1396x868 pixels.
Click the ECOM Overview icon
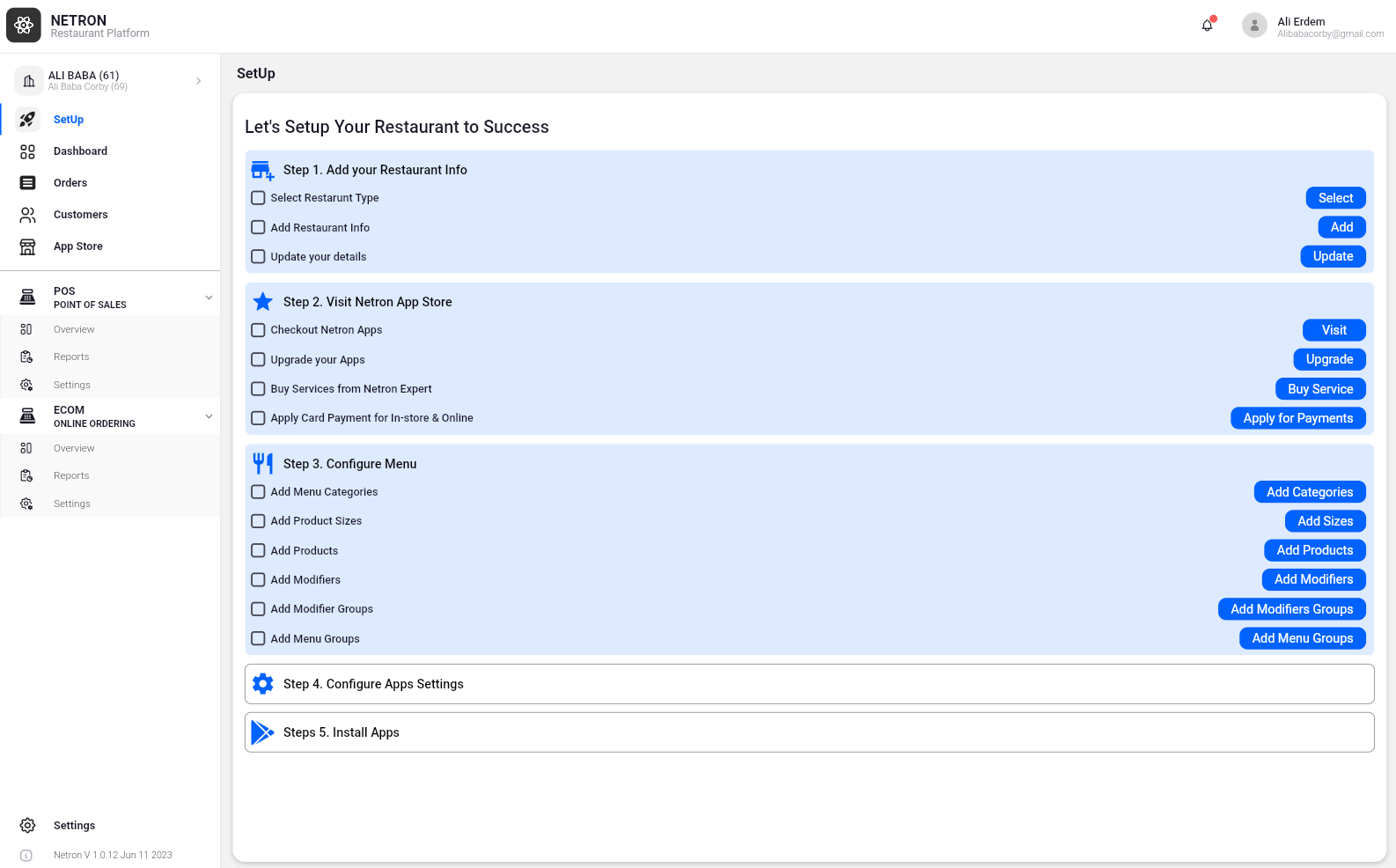click(x=26, y=448)
